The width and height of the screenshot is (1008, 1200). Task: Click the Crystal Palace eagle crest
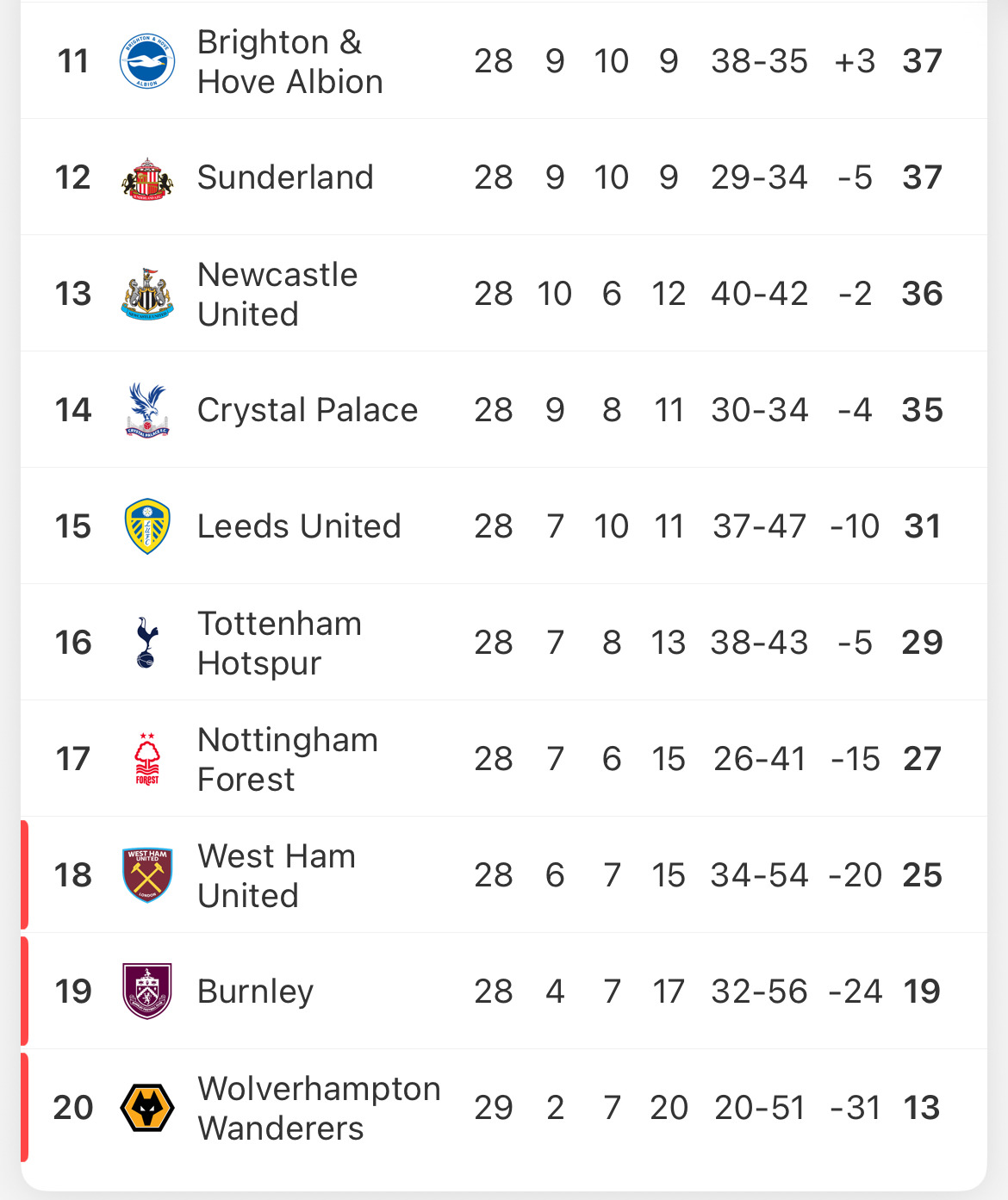click(x=147, y=410)
